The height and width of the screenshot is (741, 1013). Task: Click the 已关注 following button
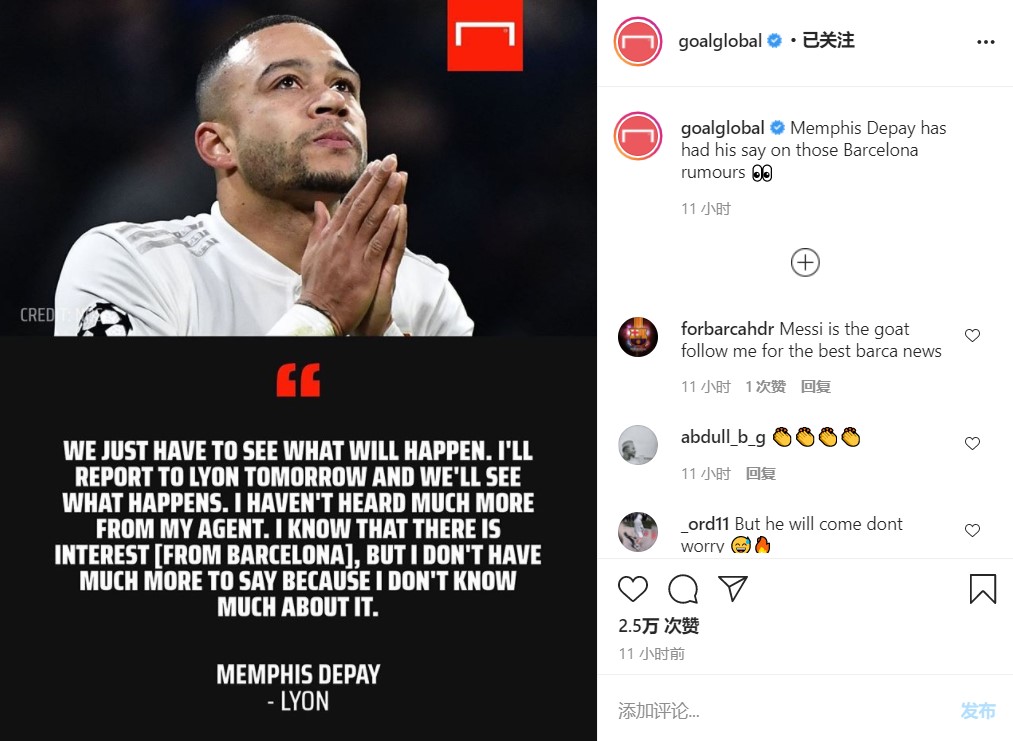(x=828, y=41)
